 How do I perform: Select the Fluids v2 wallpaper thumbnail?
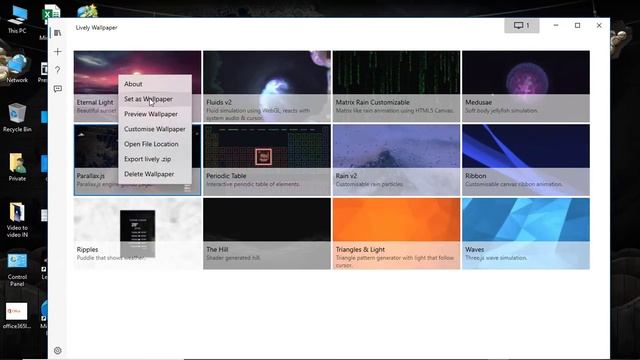[267, 86]
